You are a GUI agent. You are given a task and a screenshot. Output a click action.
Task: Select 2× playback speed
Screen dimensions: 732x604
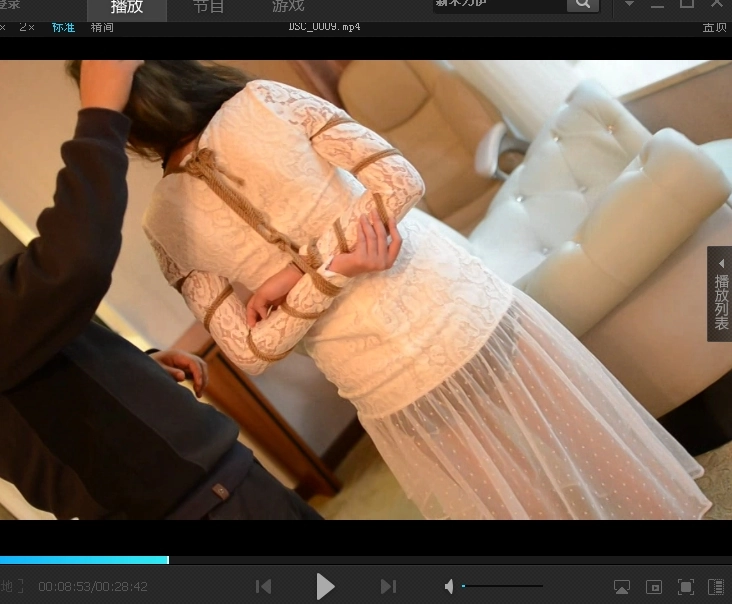27,27
